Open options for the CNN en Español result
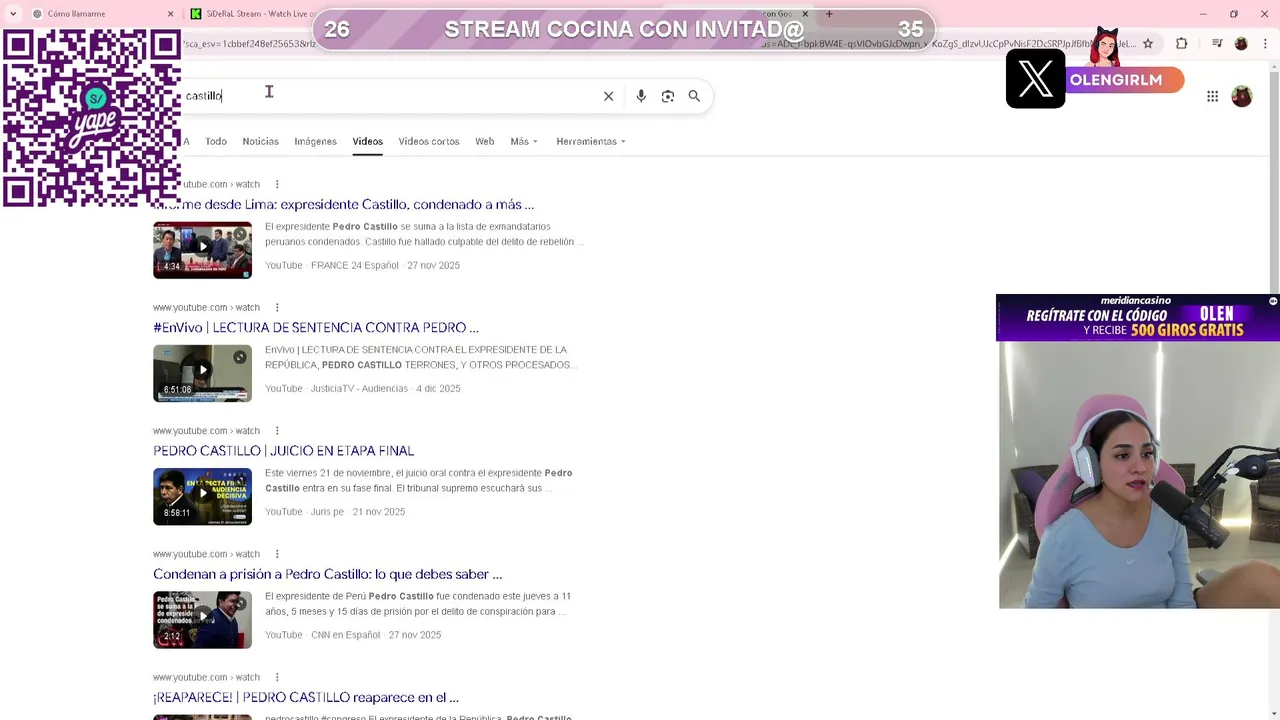The image size is (1280, 720). point(277,554)
